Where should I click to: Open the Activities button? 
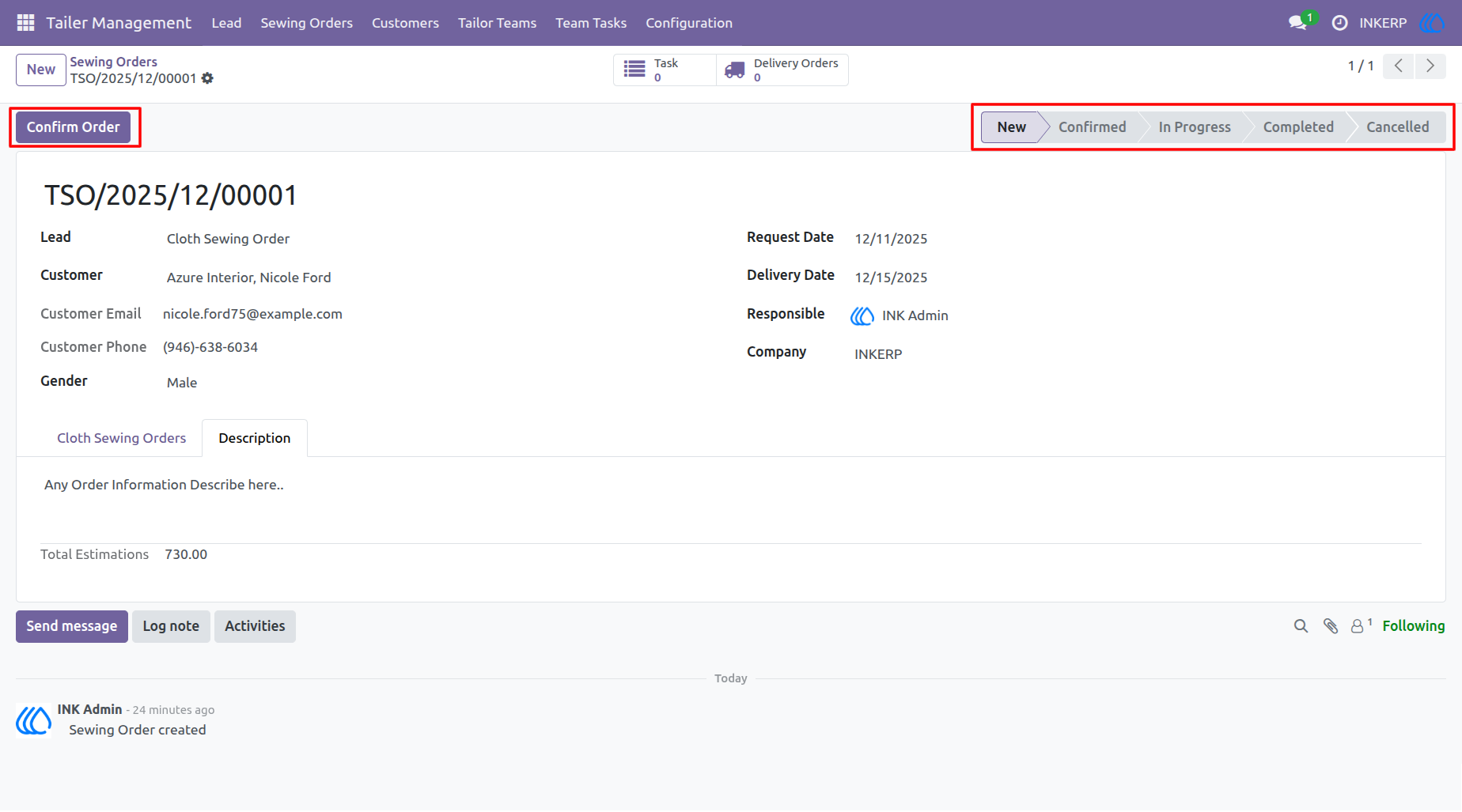tap(255, 626)
